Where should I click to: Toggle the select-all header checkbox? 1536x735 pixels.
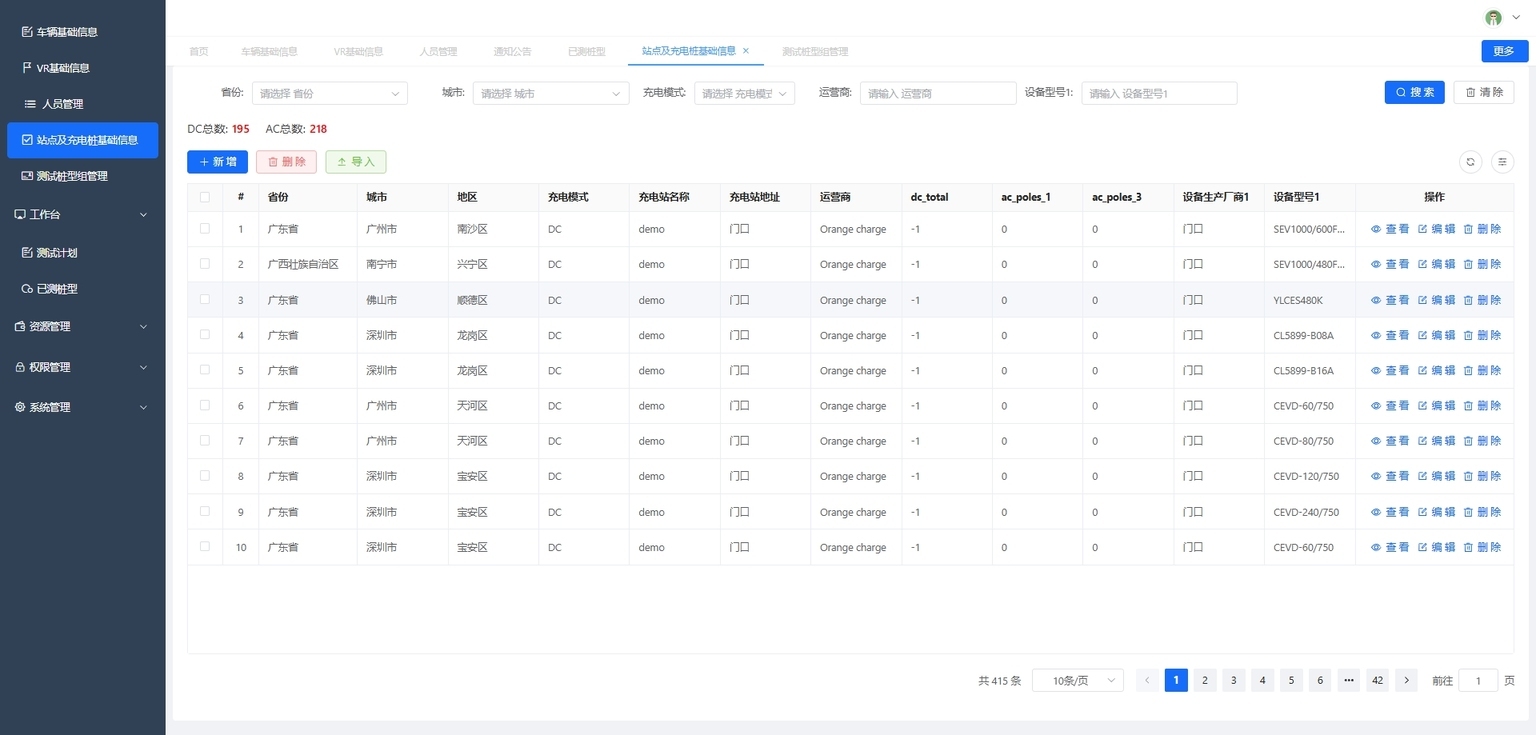tap(205, 197)
